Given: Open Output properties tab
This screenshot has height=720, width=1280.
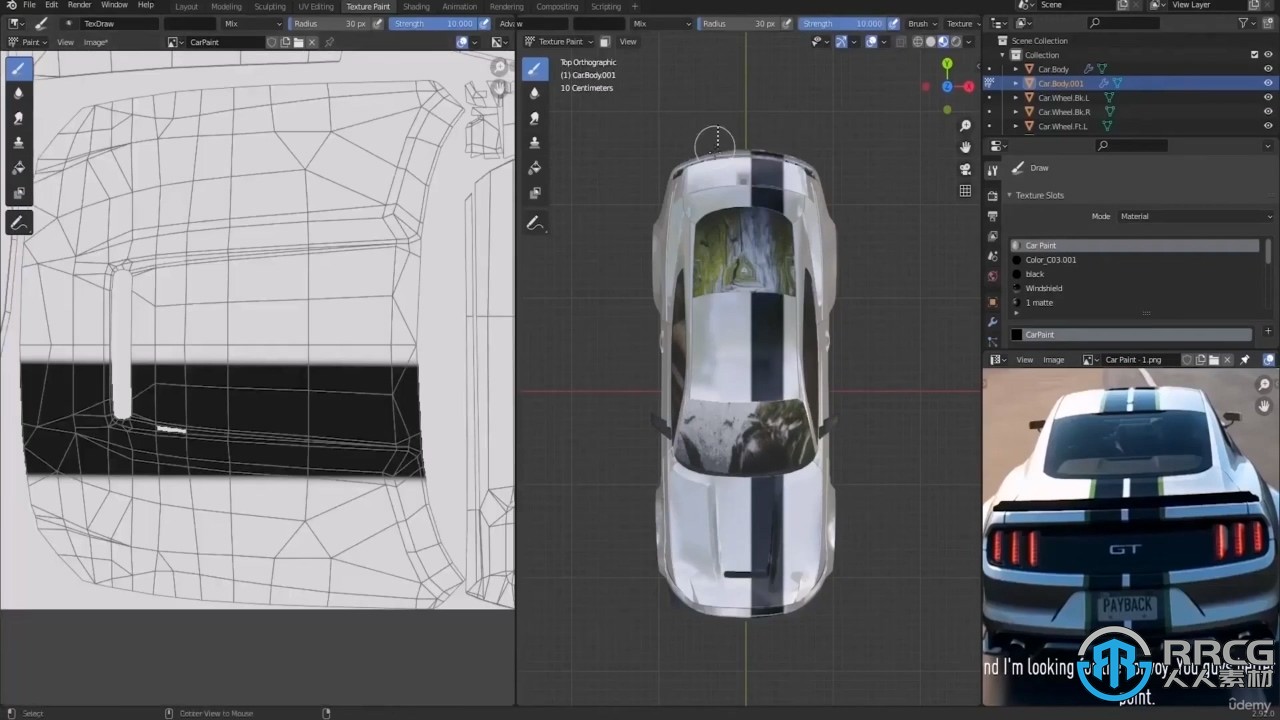Looking at the screenshot, I should click(x=992, y=216).
